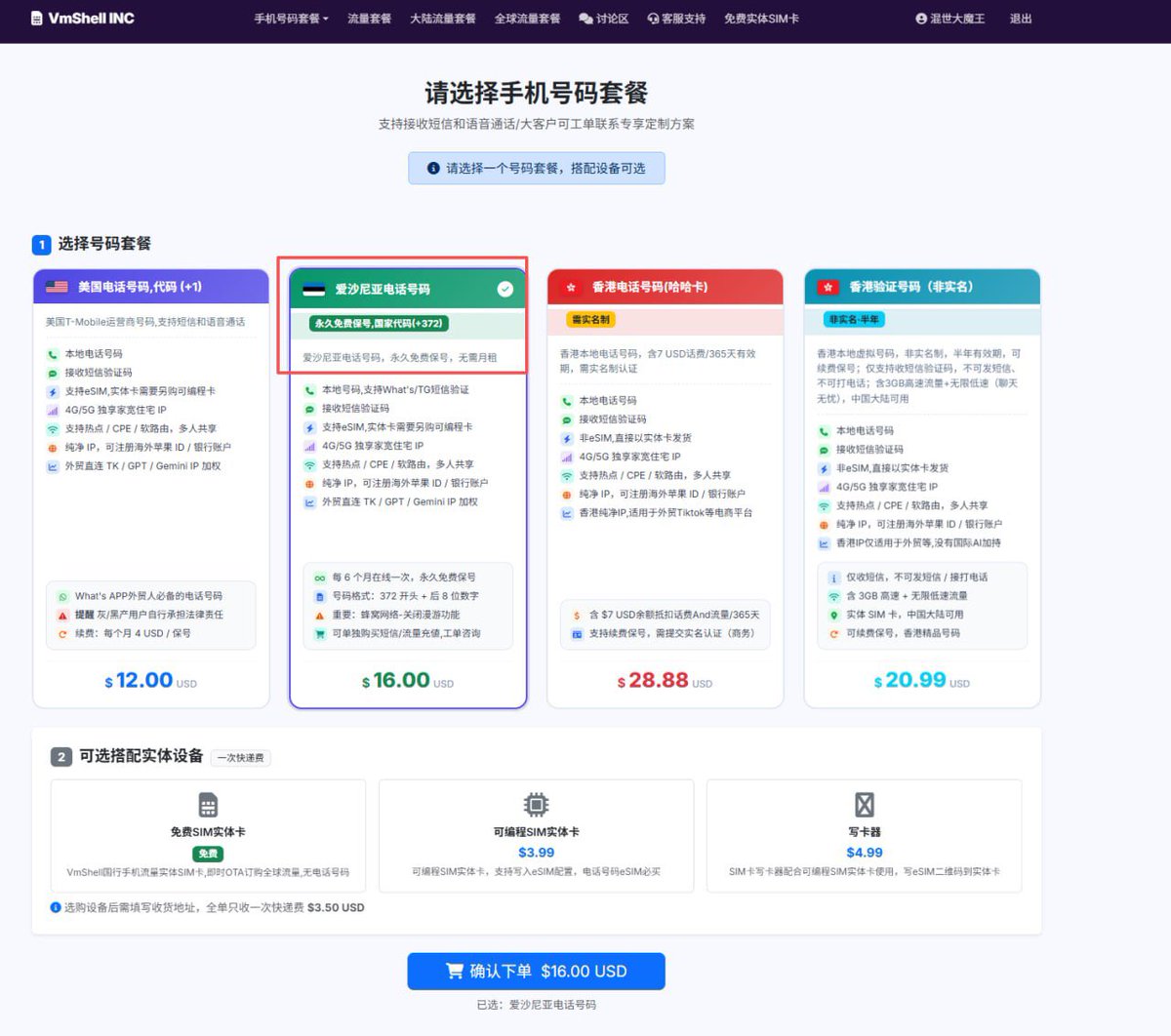
Task: Click refresh icon beside 续费: 每个月 4 USD
Action: coord(63,634)
